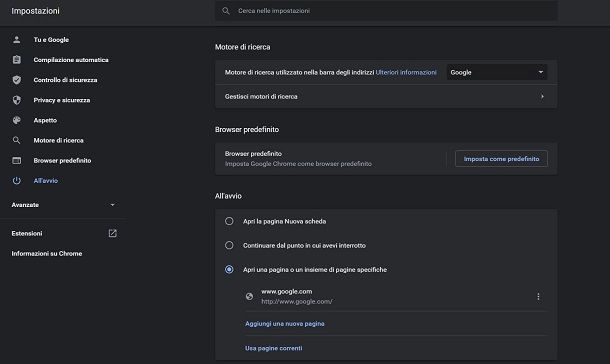Click the http://www.google.com/ URL text

tap(297, 301)
